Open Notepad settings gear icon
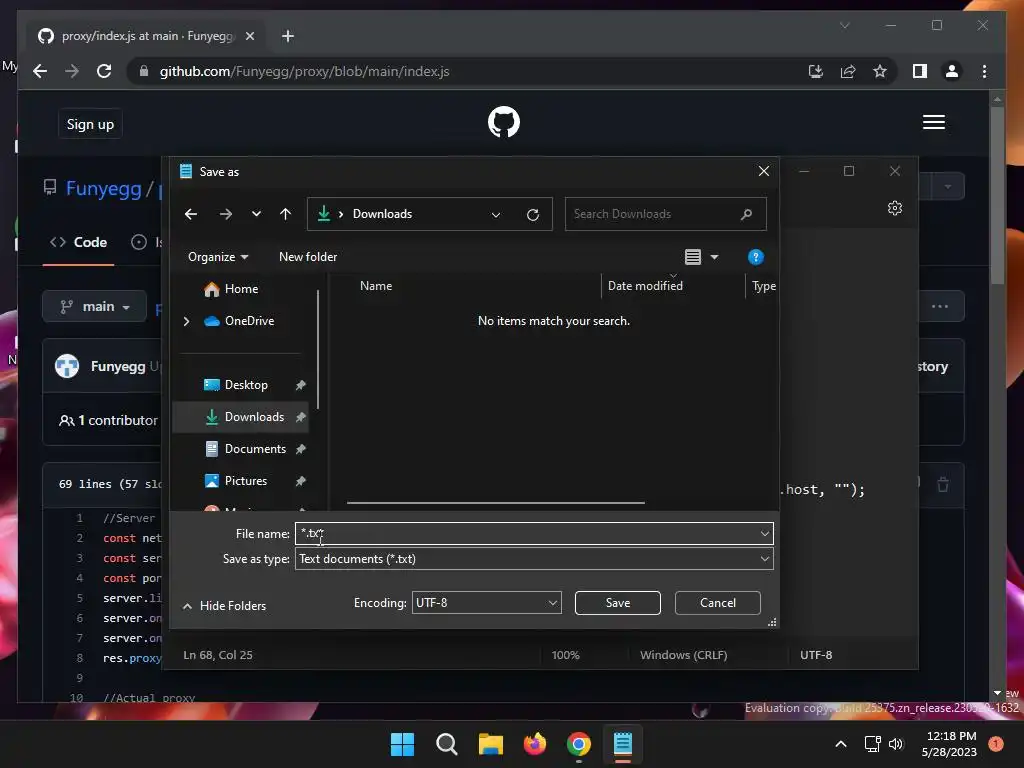 tap(895, 208)
